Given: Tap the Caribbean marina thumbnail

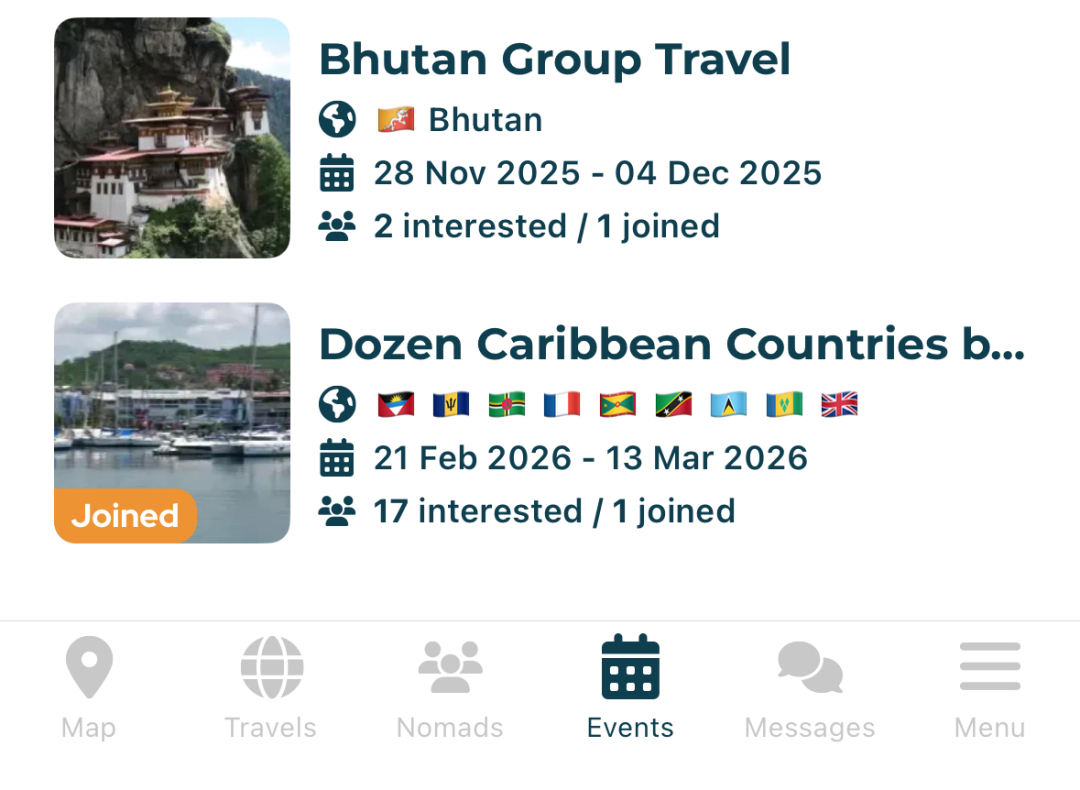Looking at the screenshot, I should 172,400.
